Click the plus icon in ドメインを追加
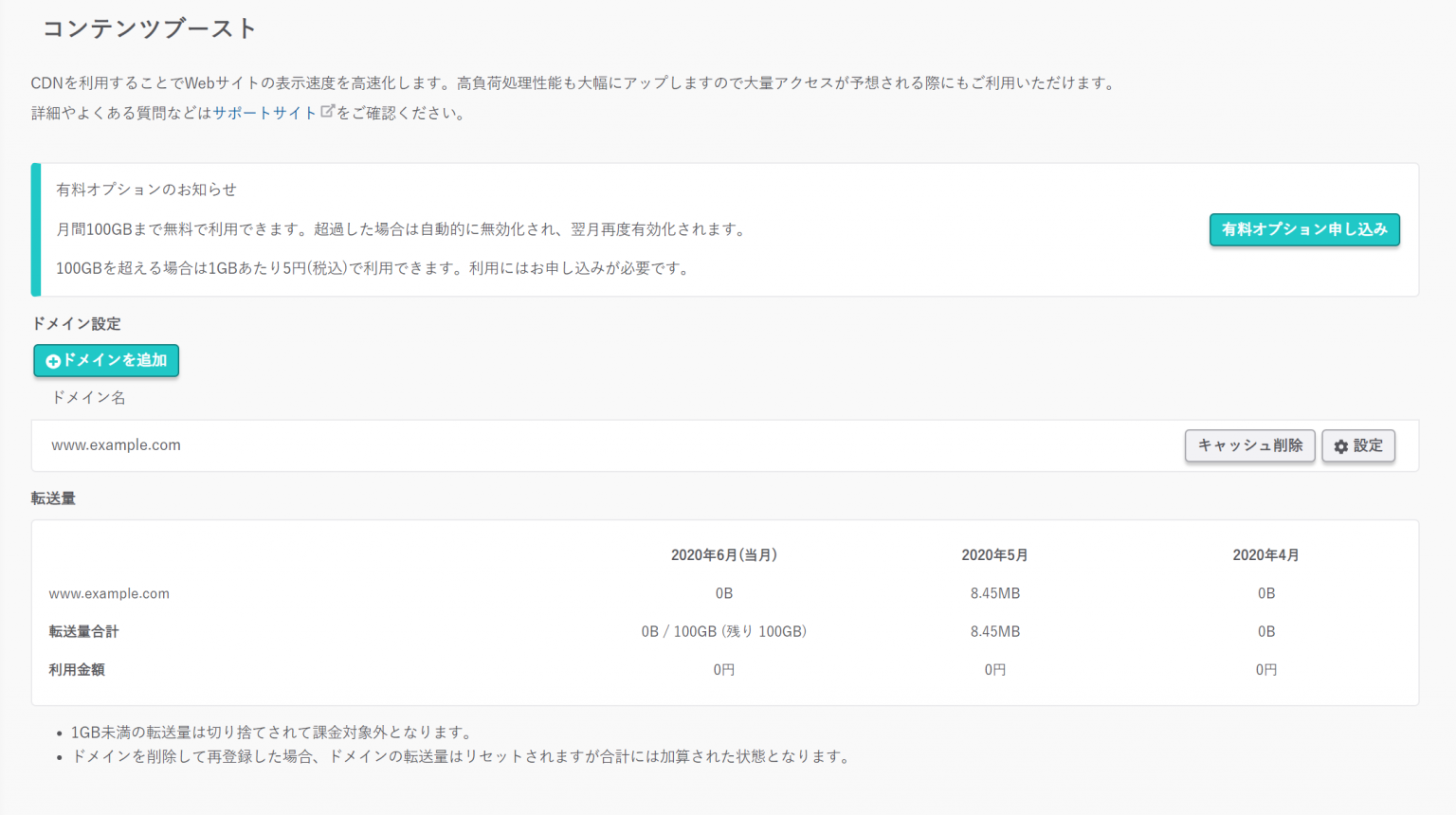This screenshot has height=815, width=1456. point(53,361)
